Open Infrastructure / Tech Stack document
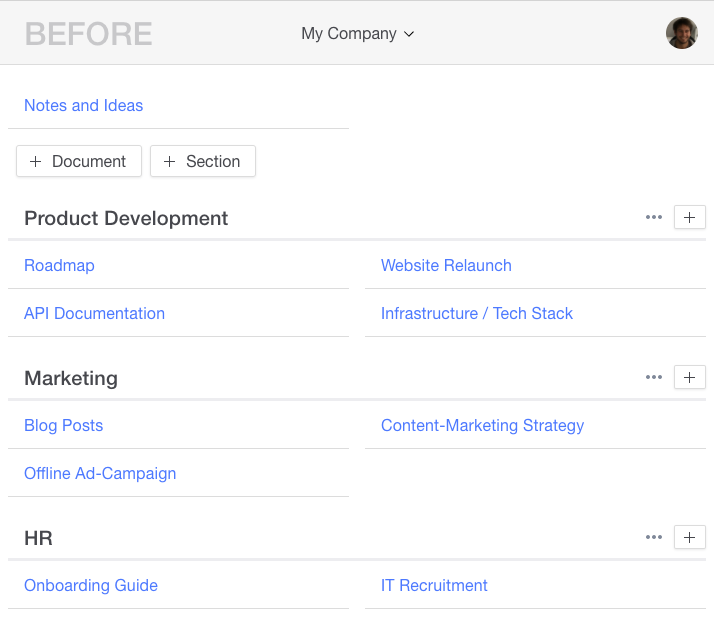 pos(477,313)
